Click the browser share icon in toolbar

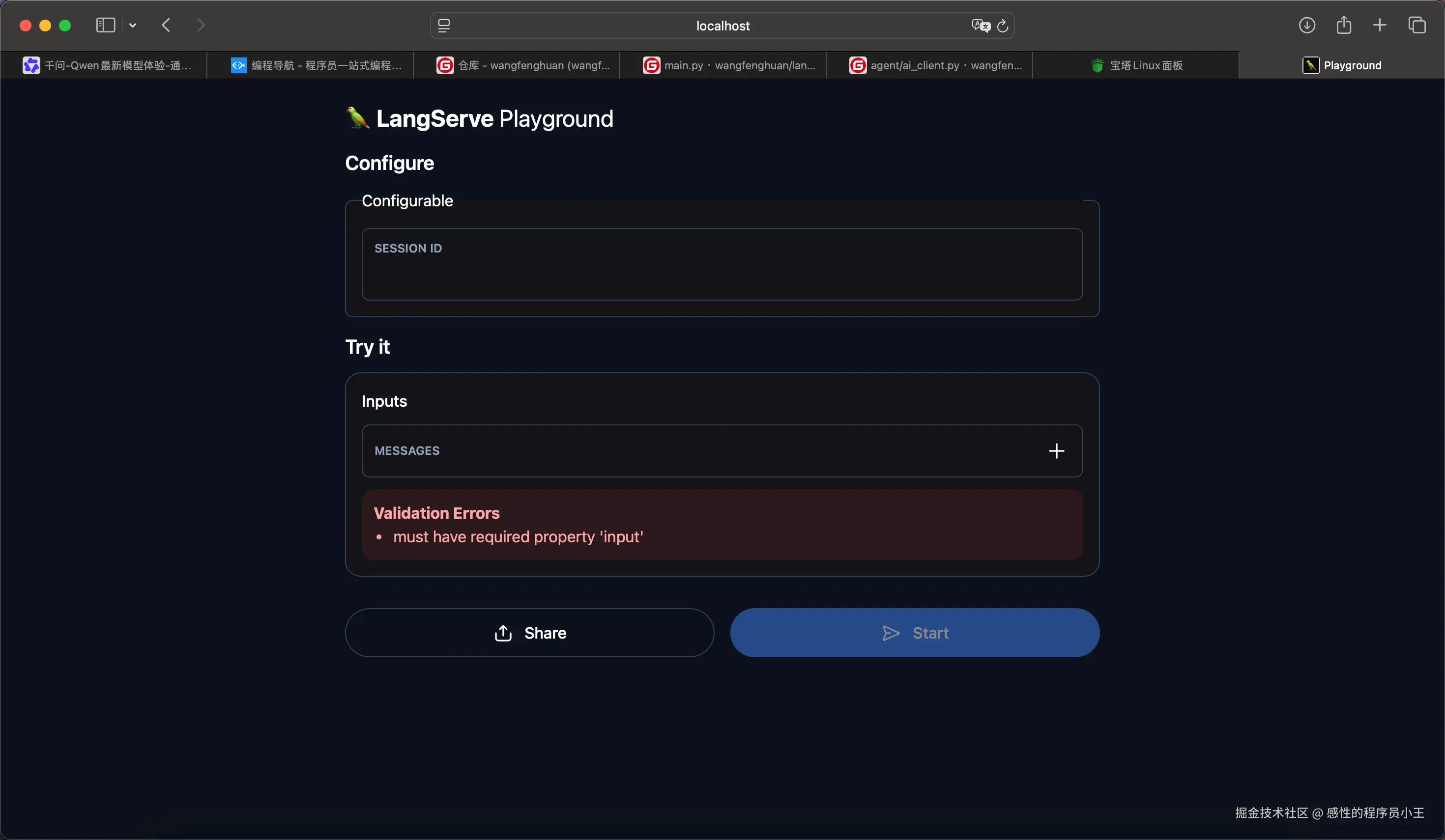point(1344,25)
